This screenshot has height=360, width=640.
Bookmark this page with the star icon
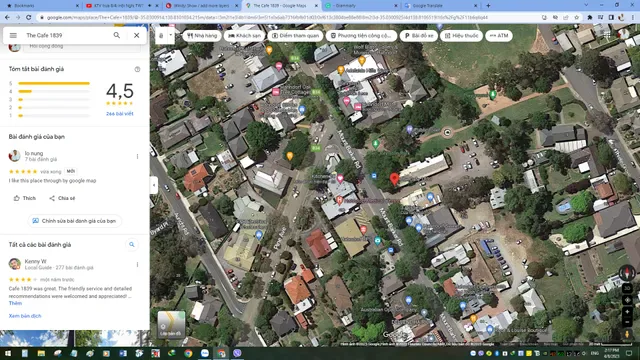(x=576, y=18)
